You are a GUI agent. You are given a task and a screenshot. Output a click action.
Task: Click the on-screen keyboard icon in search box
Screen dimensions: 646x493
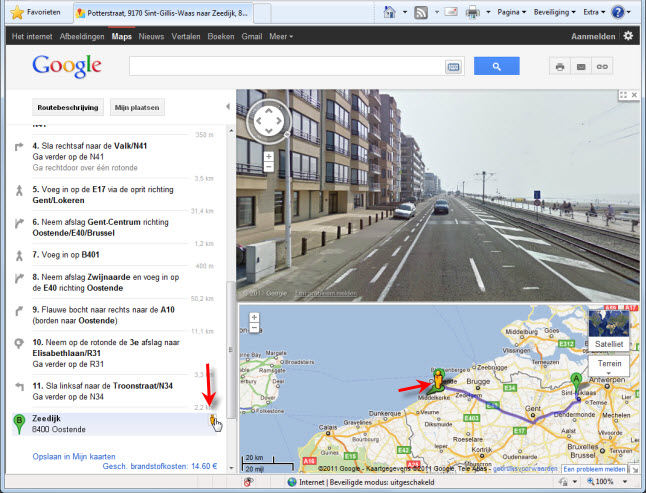coord(453,67)
